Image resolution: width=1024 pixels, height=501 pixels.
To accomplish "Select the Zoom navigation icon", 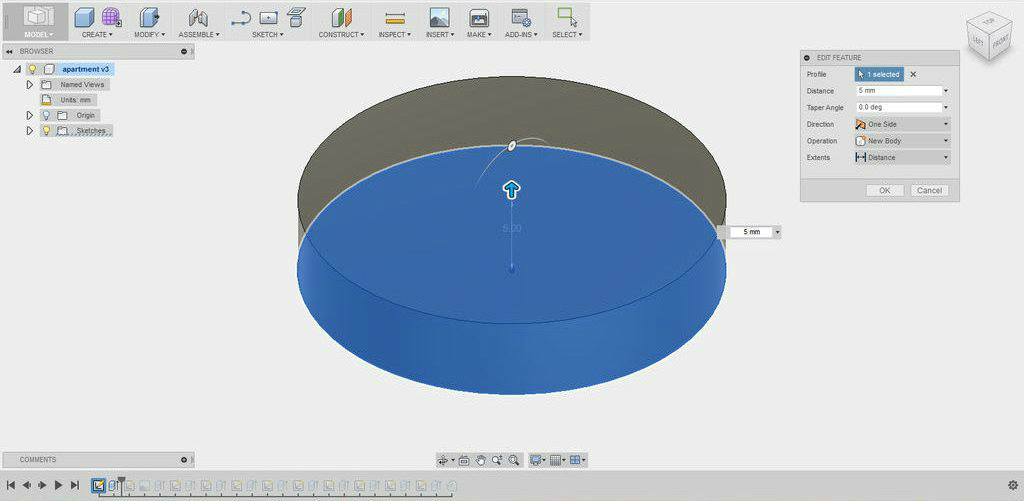I will [x=498, y=461].
